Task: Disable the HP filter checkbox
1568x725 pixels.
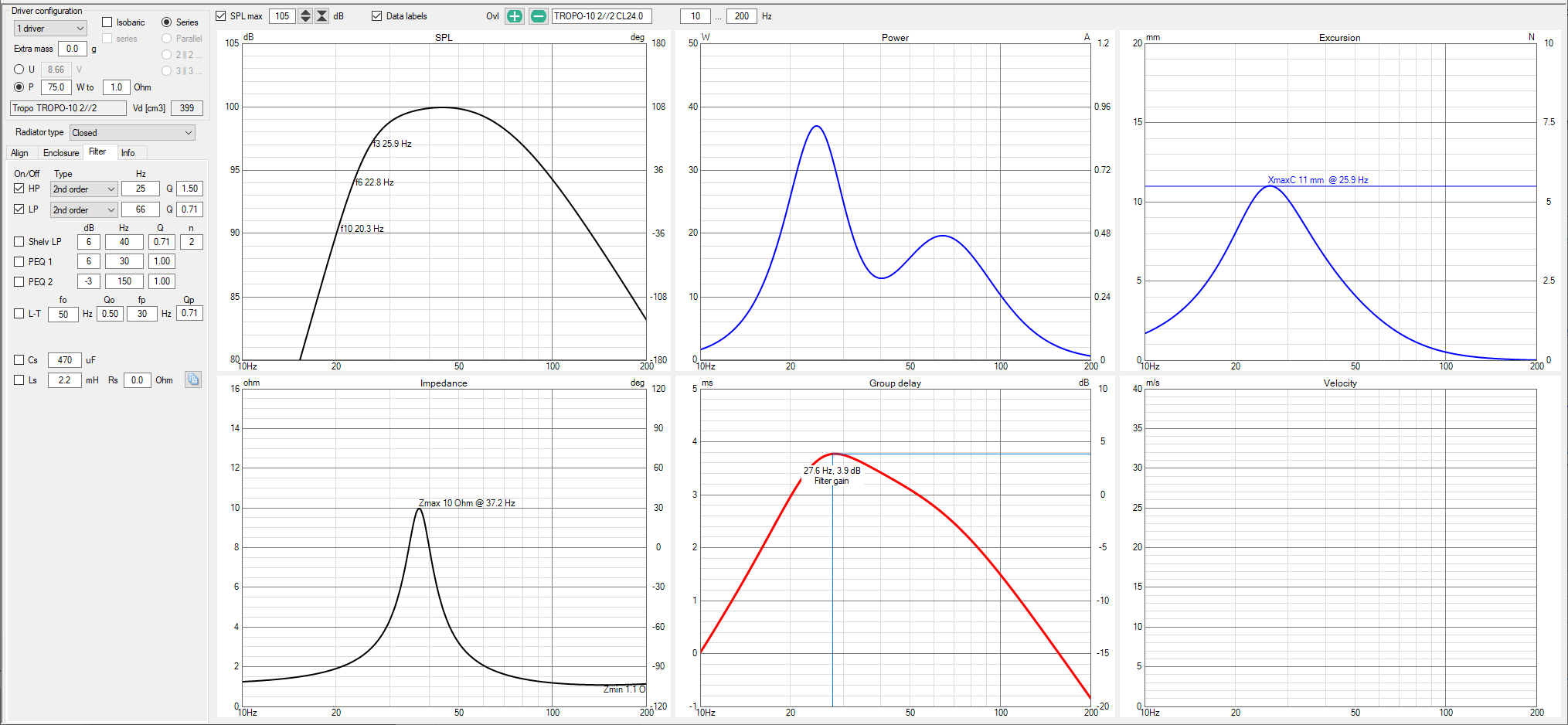Action: click(x=19, y=189)
